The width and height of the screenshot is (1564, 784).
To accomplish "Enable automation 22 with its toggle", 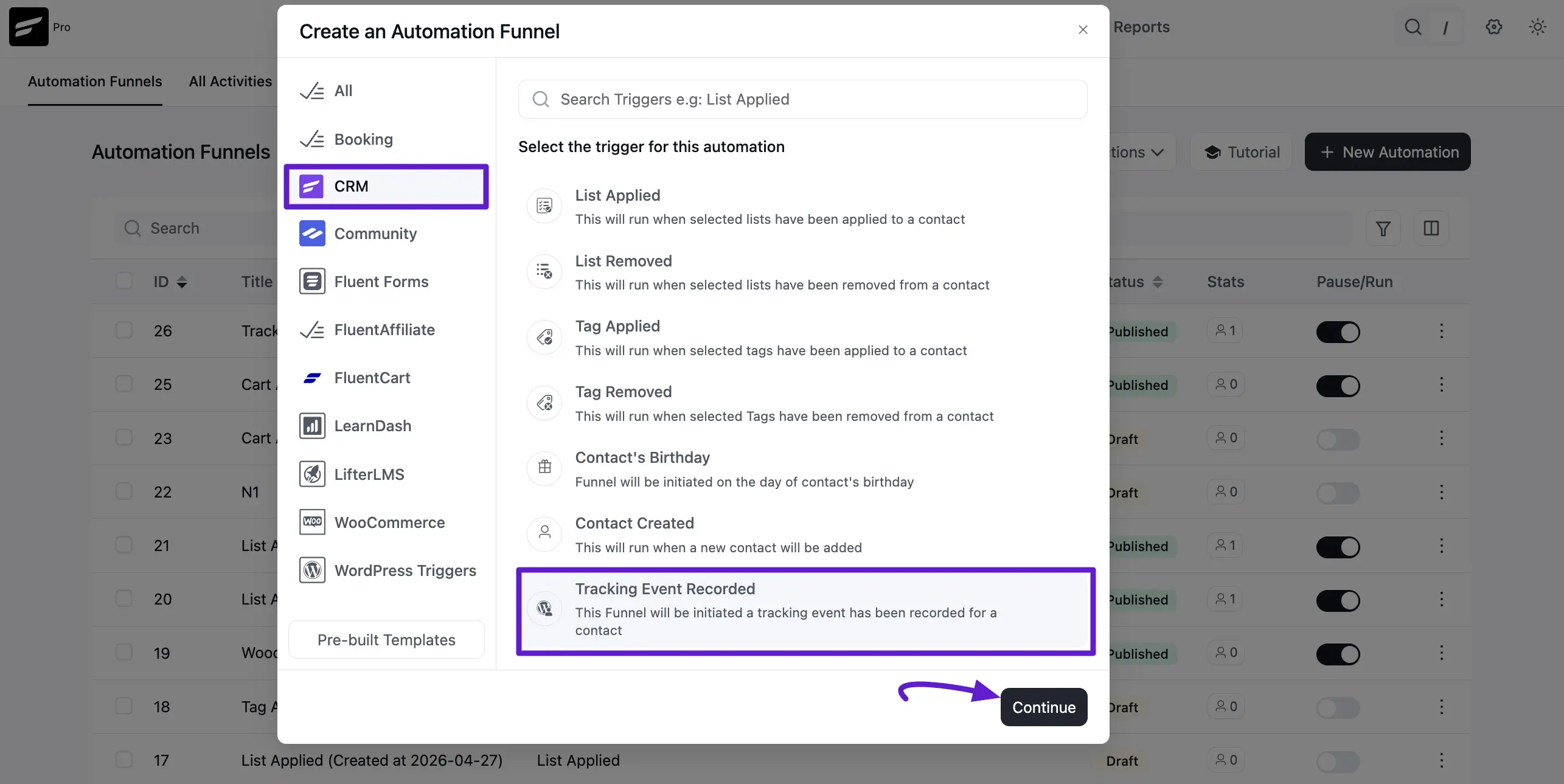I will 1338,493.
